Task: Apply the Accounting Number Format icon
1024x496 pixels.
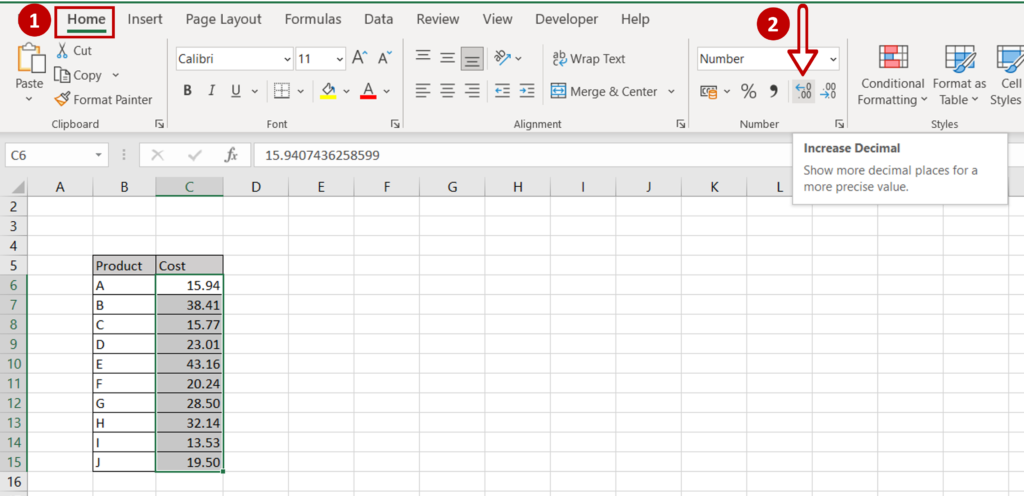Action: tap(709, 92)
